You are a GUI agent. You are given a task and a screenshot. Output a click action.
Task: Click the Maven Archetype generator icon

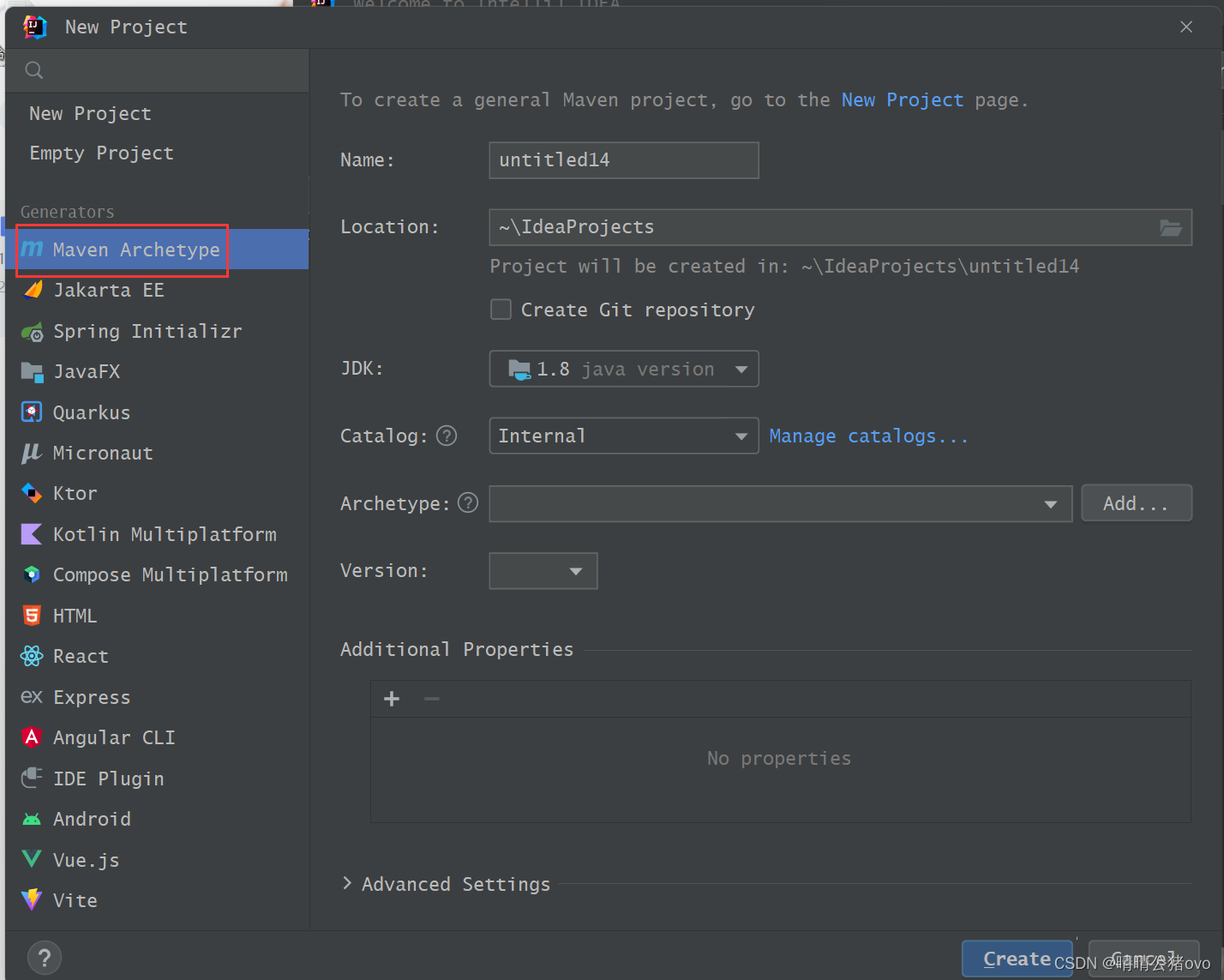32,249
